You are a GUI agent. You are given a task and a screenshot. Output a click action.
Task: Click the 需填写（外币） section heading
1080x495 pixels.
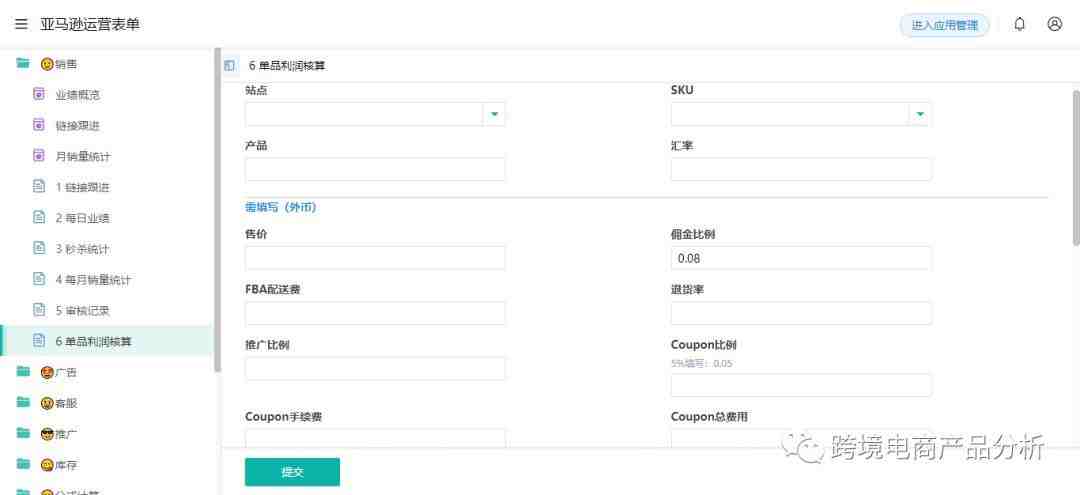[x=280, y=207]
